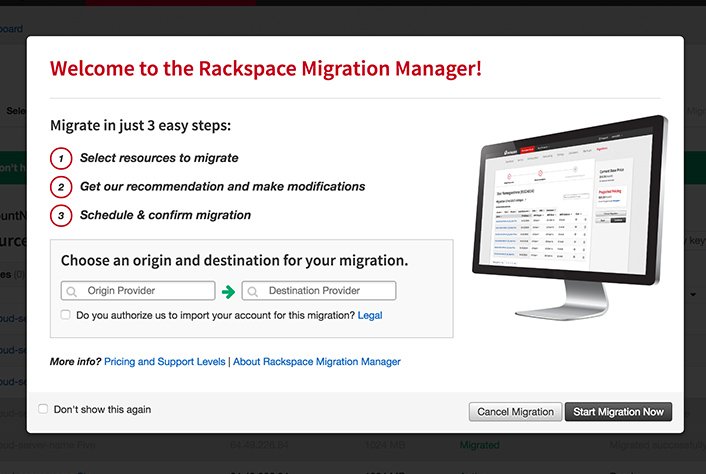Expand the dropdown arrow behind the dialog's right edge

tap(694, 295)
